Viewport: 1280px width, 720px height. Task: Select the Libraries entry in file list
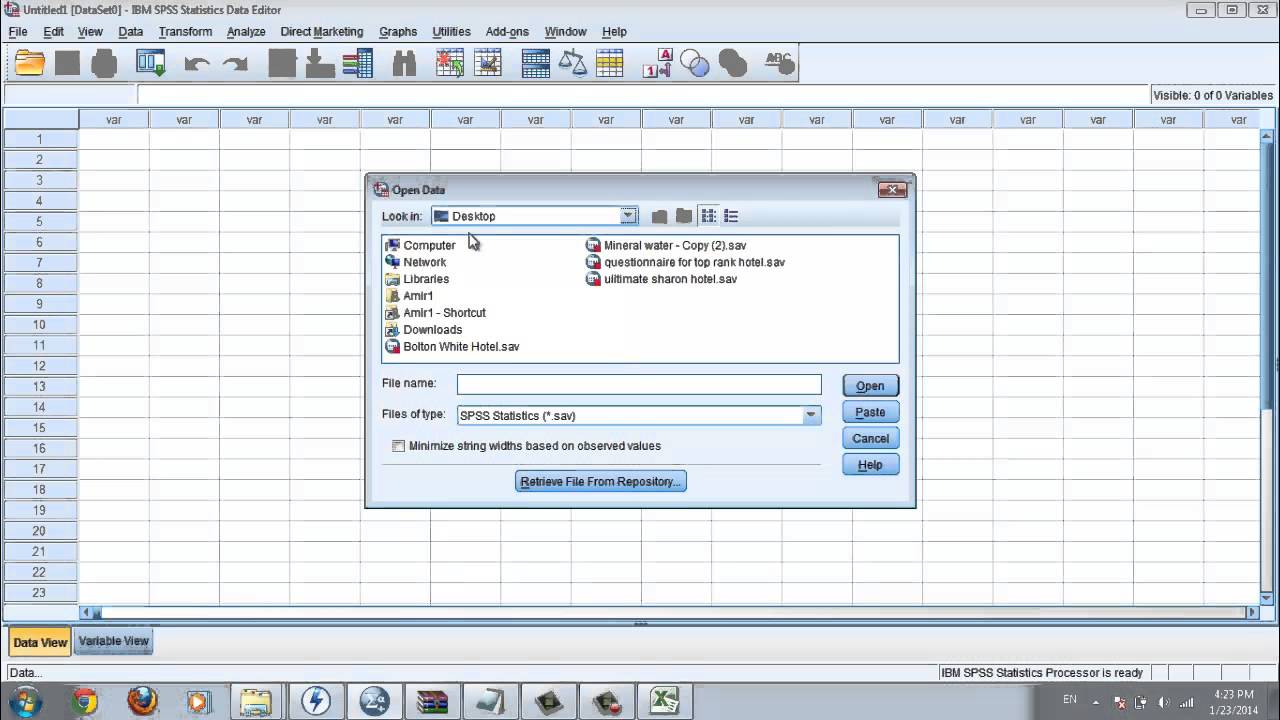[417, 279]
